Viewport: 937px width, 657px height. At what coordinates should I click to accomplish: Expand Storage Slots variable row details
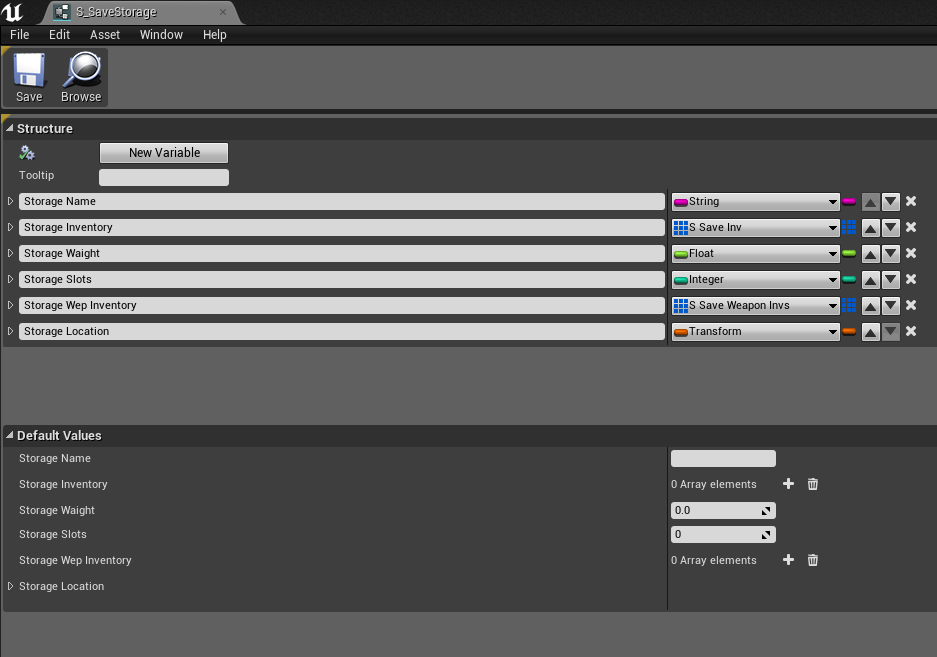[x=10, y=279]
